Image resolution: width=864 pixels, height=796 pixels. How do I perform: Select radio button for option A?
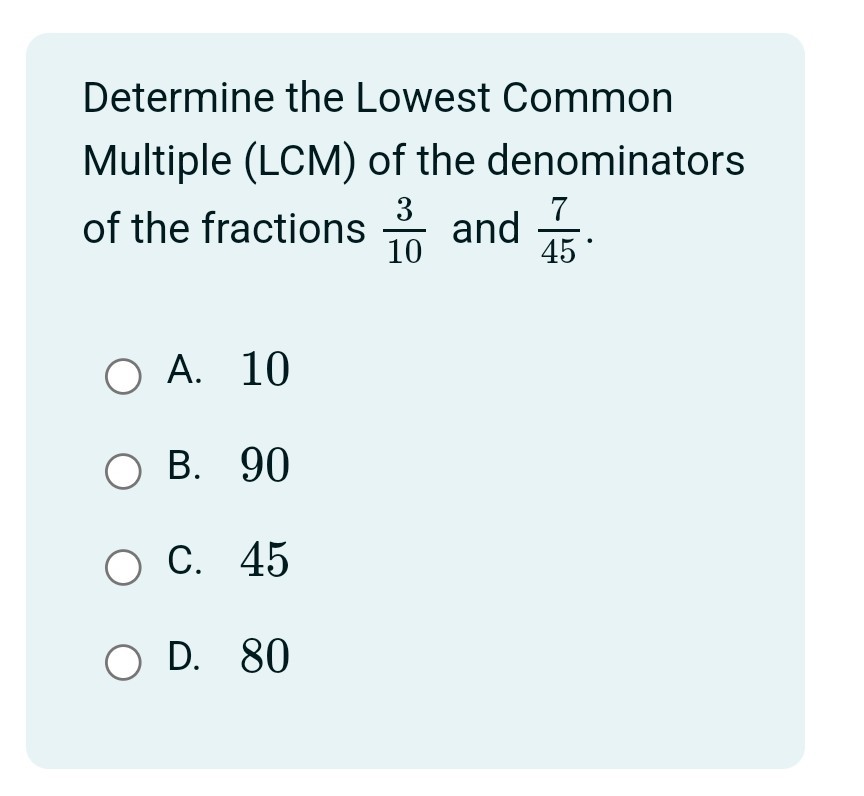coord(122,377)
